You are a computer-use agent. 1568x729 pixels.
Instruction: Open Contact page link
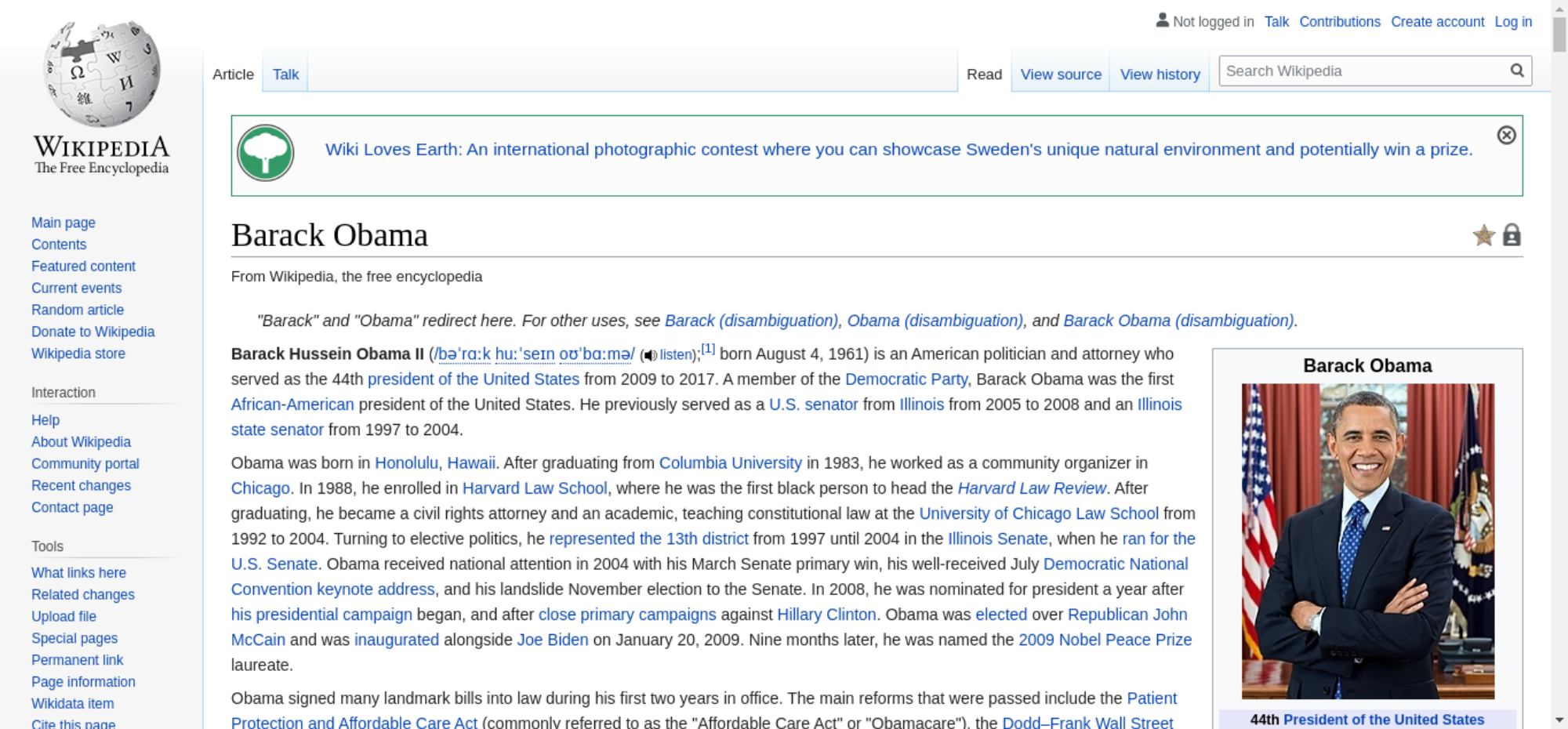click(72, 508)
